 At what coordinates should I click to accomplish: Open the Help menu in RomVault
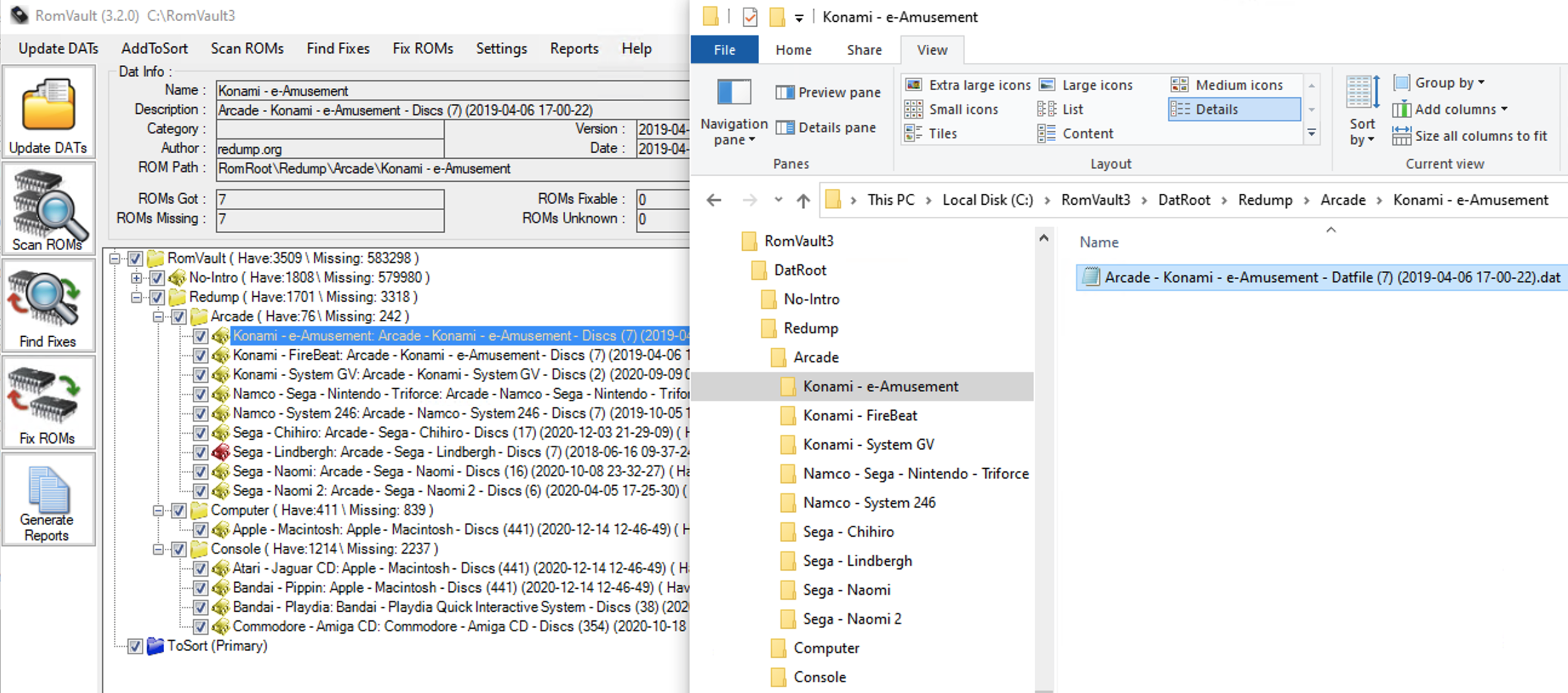[637, 48]
